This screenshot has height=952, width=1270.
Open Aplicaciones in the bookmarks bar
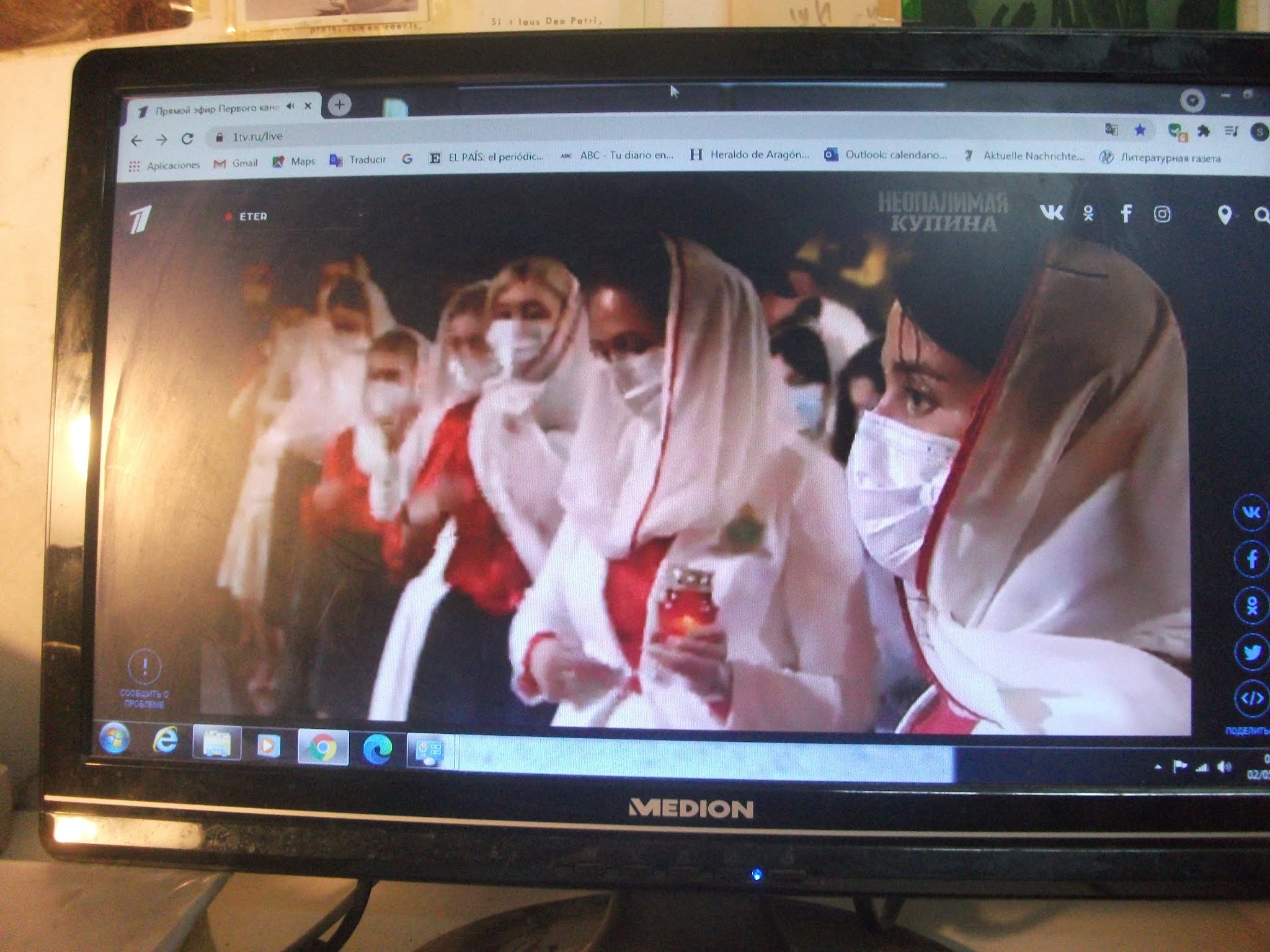165,165
